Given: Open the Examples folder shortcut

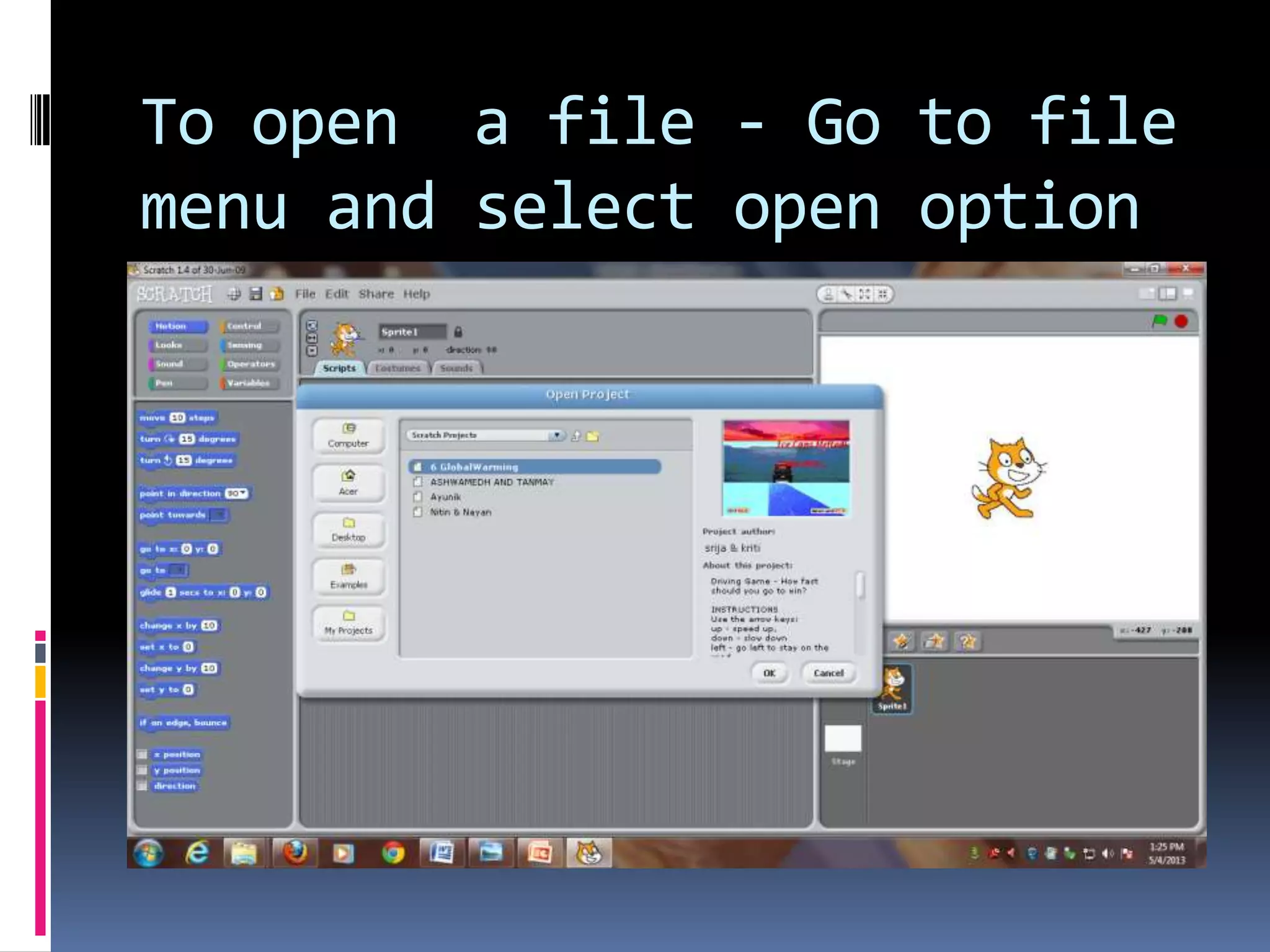Looking at the screenshot, I should 349,577.
